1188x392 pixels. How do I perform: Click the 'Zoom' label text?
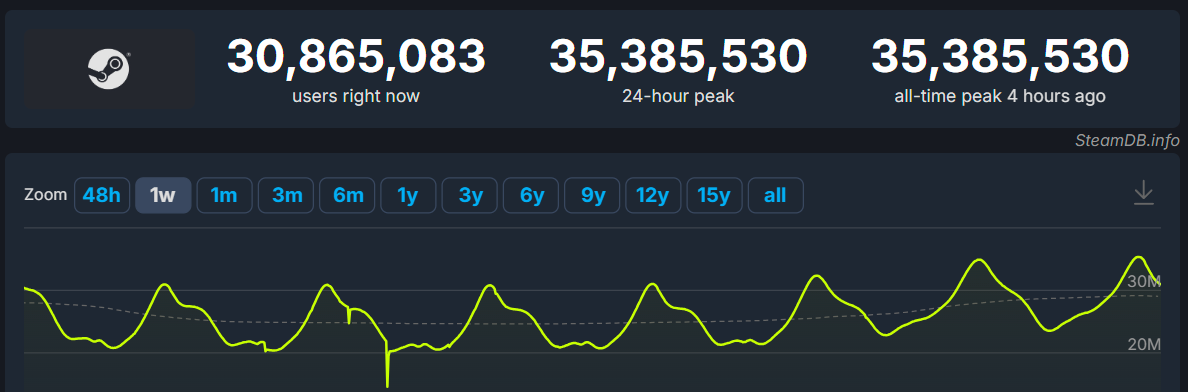coord(45,195)
